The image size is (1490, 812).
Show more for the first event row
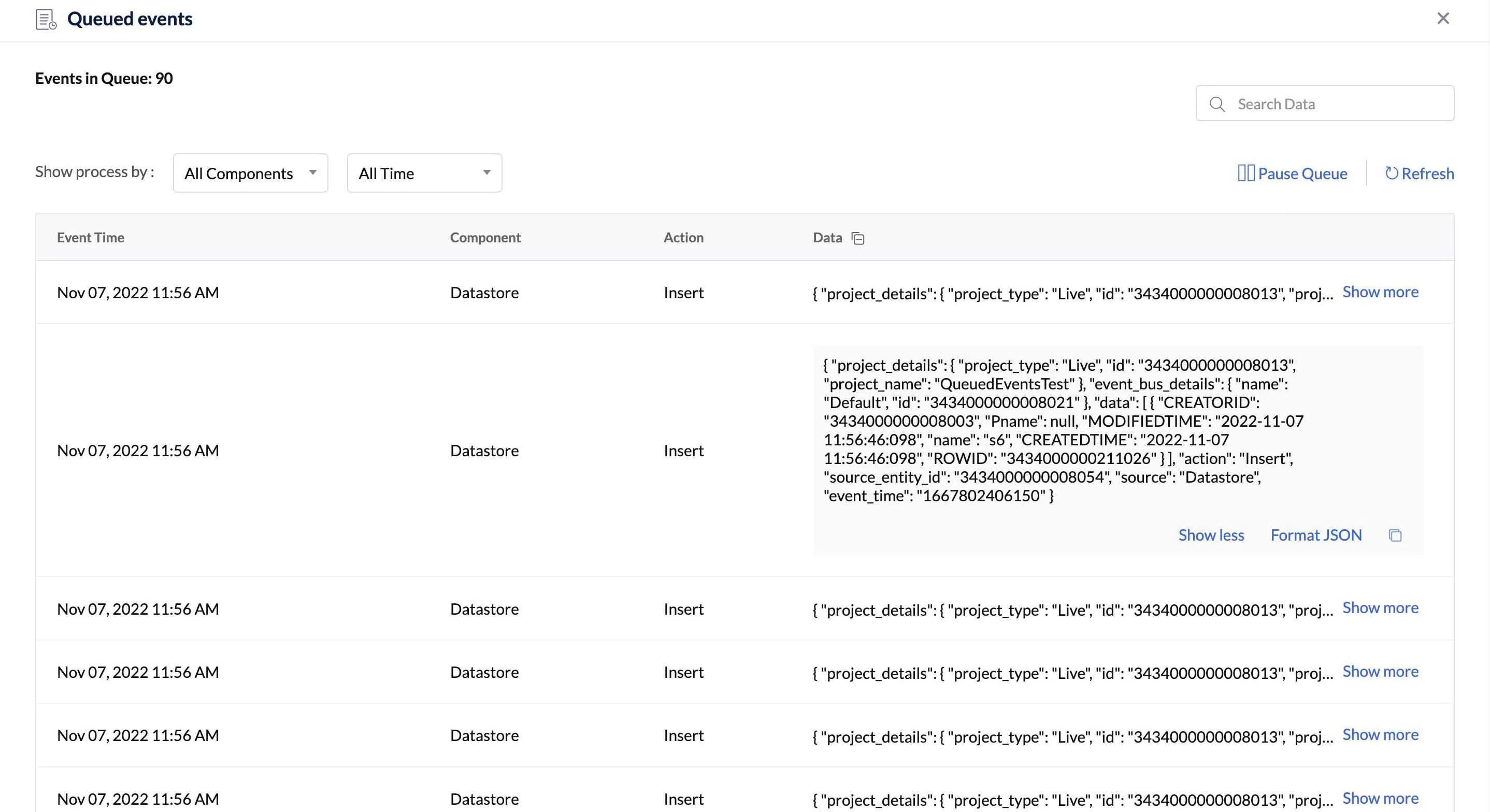point(1380,292)
